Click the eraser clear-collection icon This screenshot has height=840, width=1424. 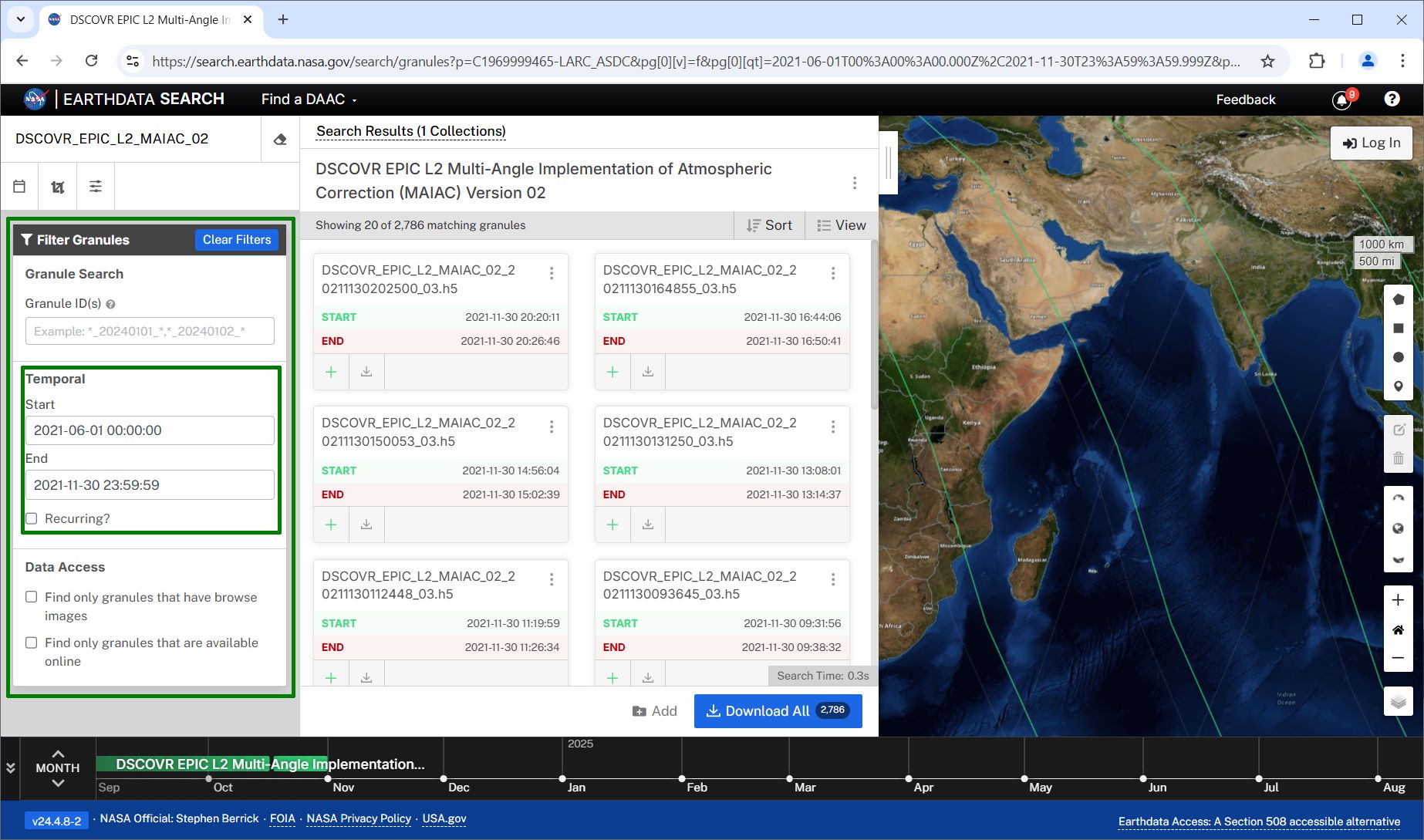tap(280, 139)
